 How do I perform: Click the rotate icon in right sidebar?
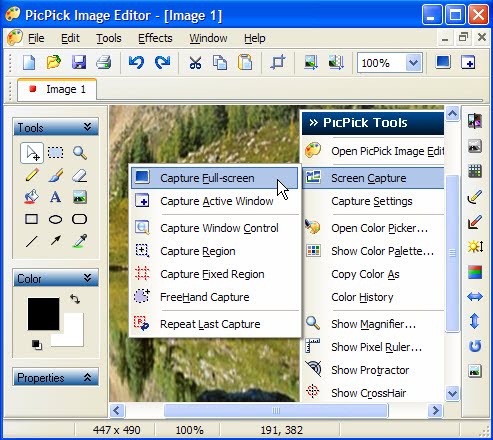tap(475, 346)
